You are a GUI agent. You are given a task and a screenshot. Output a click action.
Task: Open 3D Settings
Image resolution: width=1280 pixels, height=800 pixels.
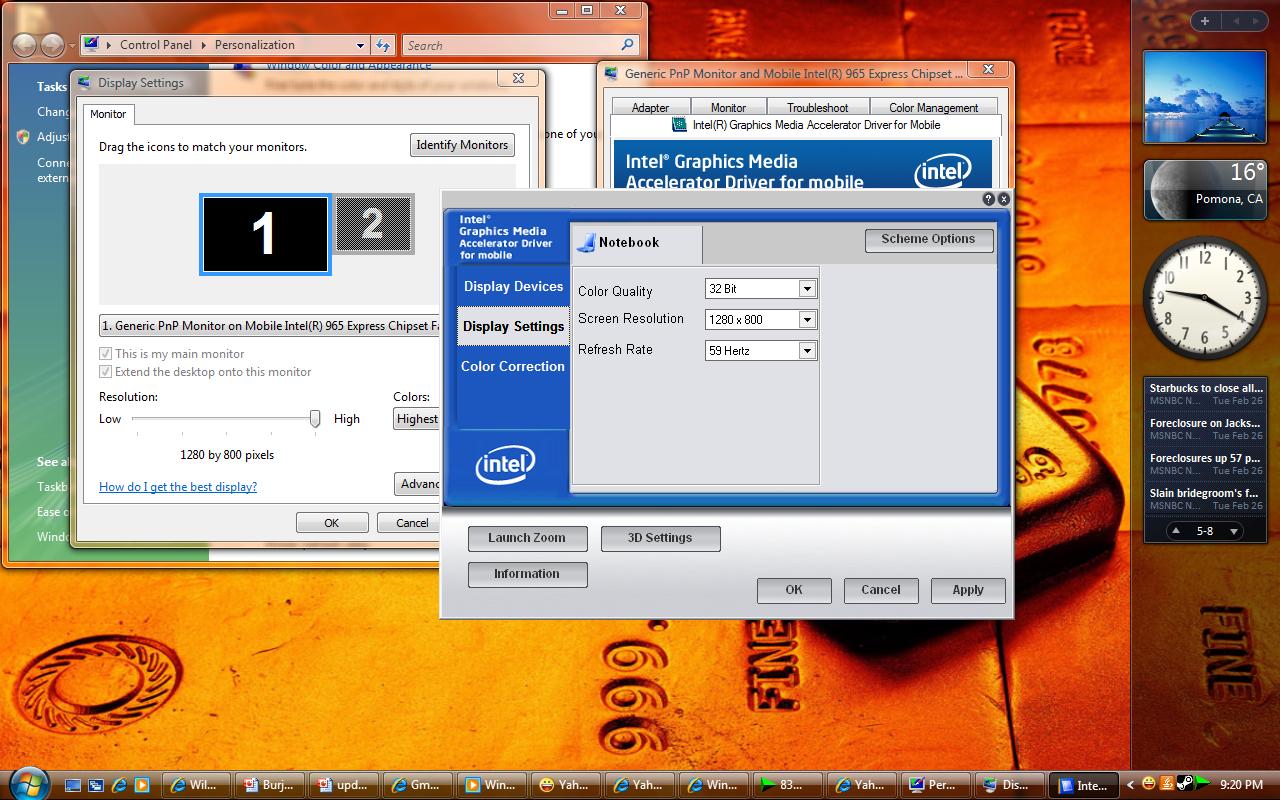(x=660, y=538)
